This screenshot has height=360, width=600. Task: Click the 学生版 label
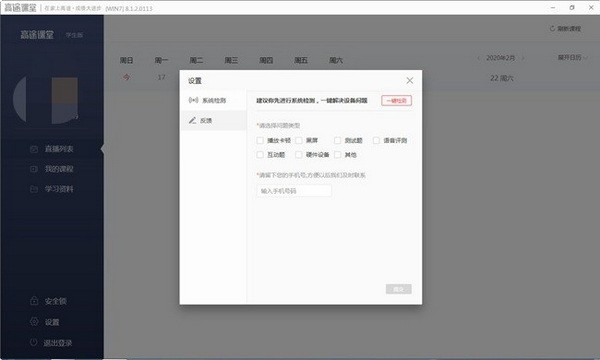[74, 35]
